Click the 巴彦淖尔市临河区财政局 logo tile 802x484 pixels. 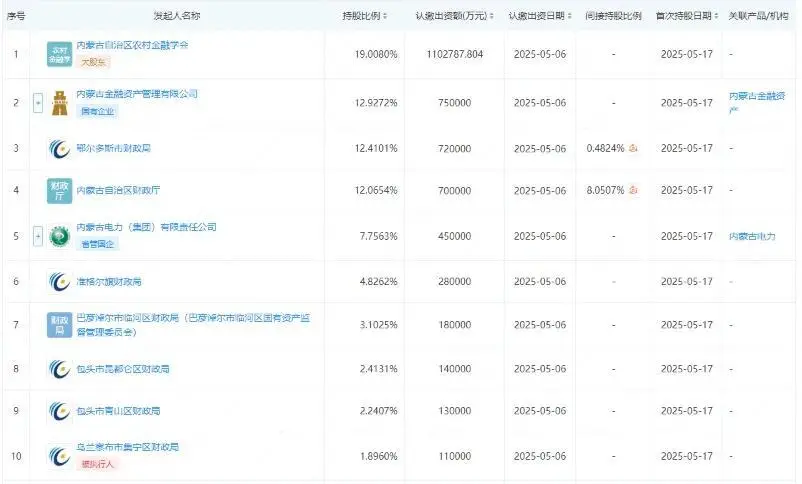[59, 325]
